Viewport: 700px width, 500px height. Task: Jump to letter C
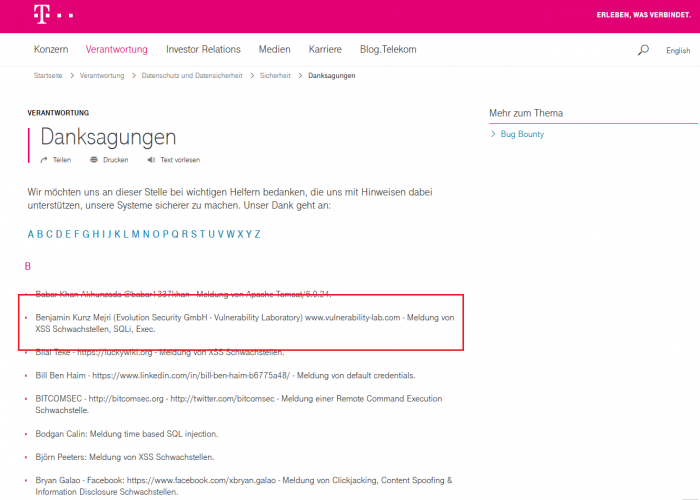(x=49, y=234)
